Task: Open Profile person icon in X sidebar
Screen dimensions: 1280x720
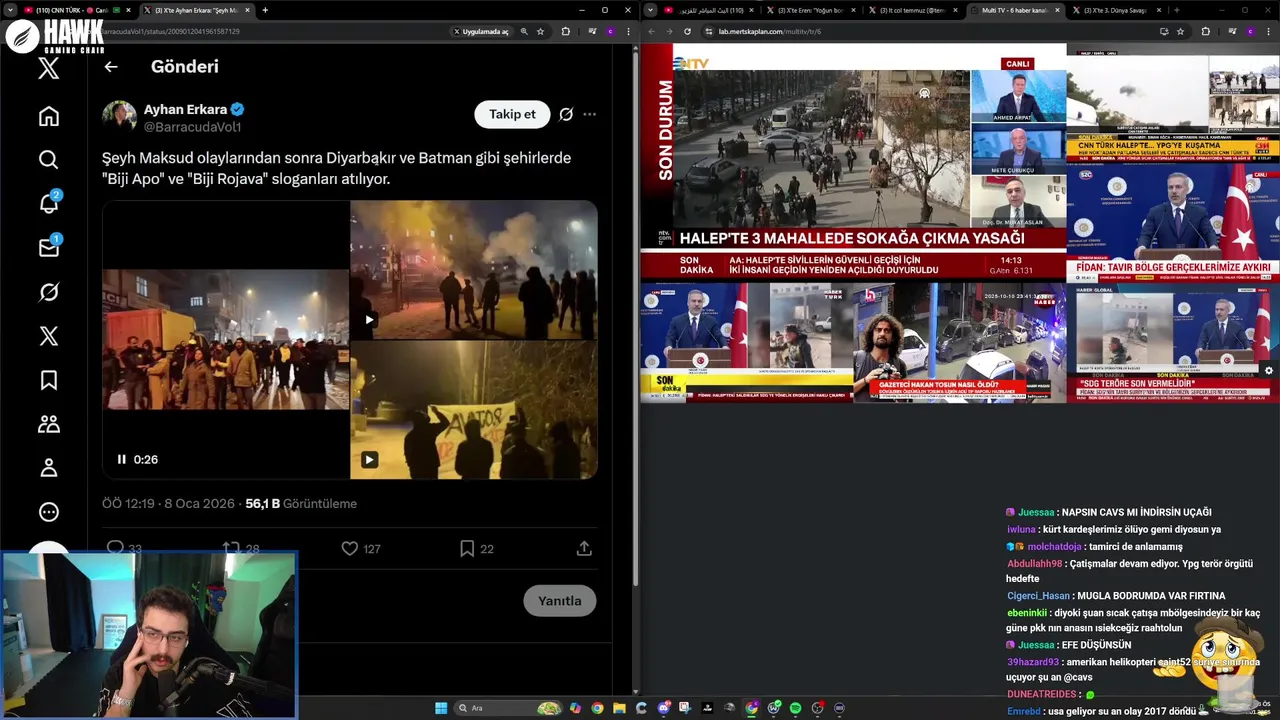Action: (49, 468)
